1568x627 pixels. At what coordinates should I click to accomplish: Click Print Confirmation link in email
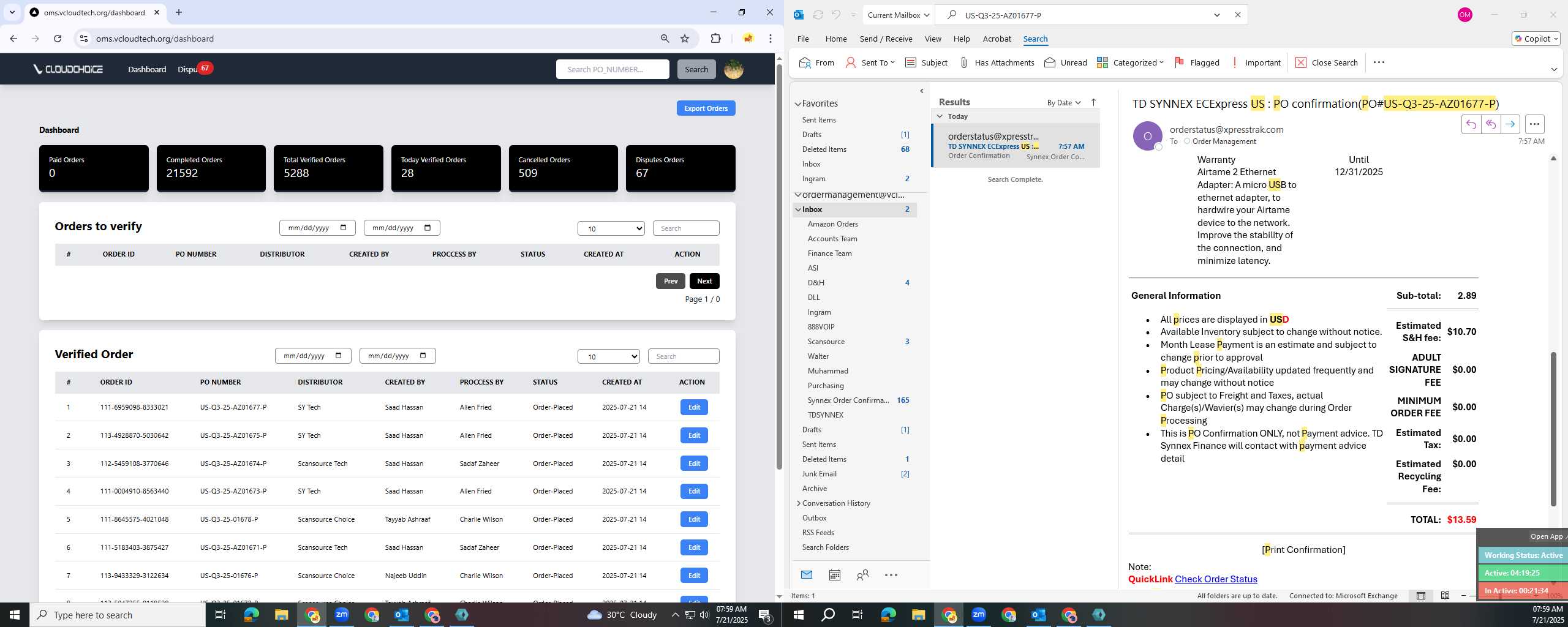tap(1303, 550)
